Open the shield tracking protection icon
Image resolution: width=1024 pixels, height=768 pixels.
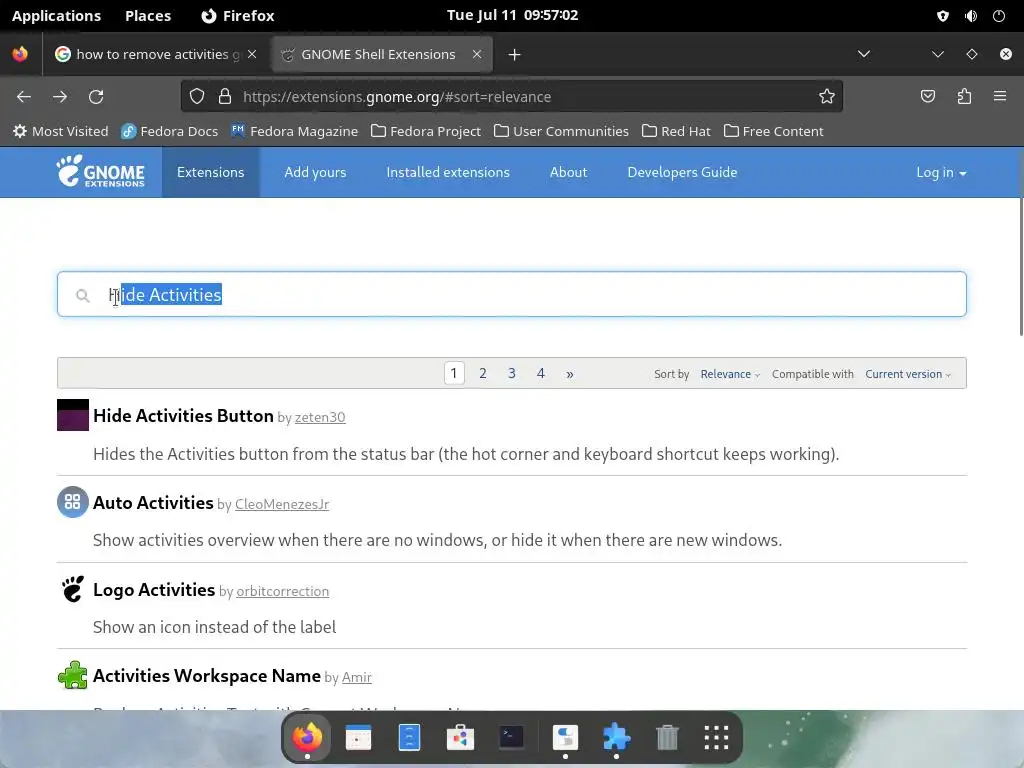coord(197,97)
